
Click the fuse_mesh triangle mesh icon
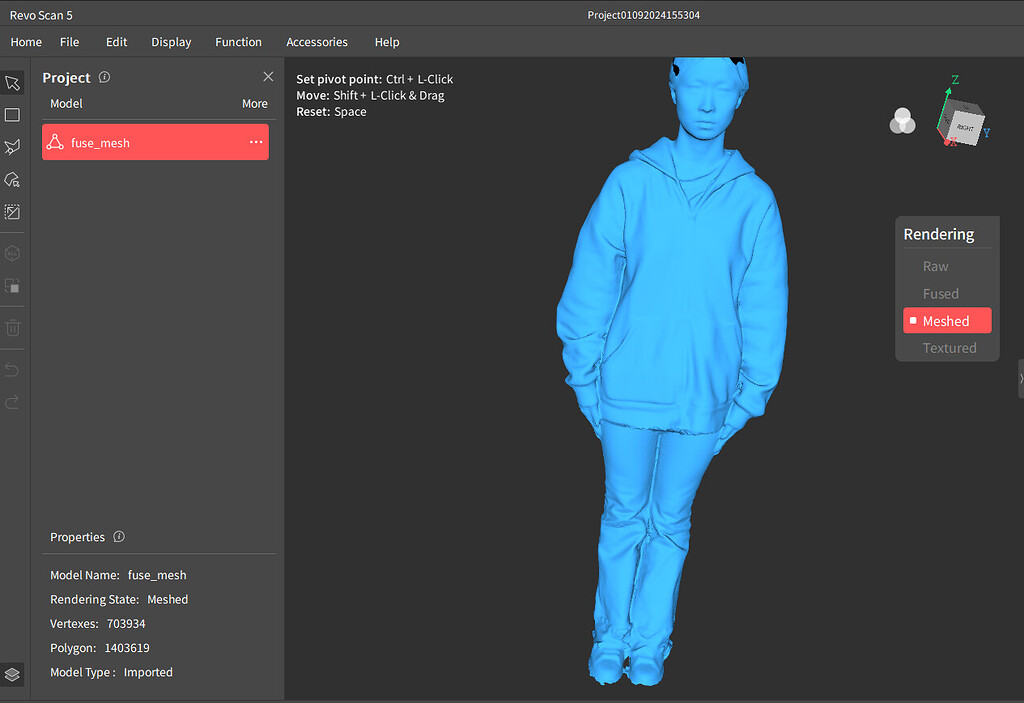tap(56, 142)
